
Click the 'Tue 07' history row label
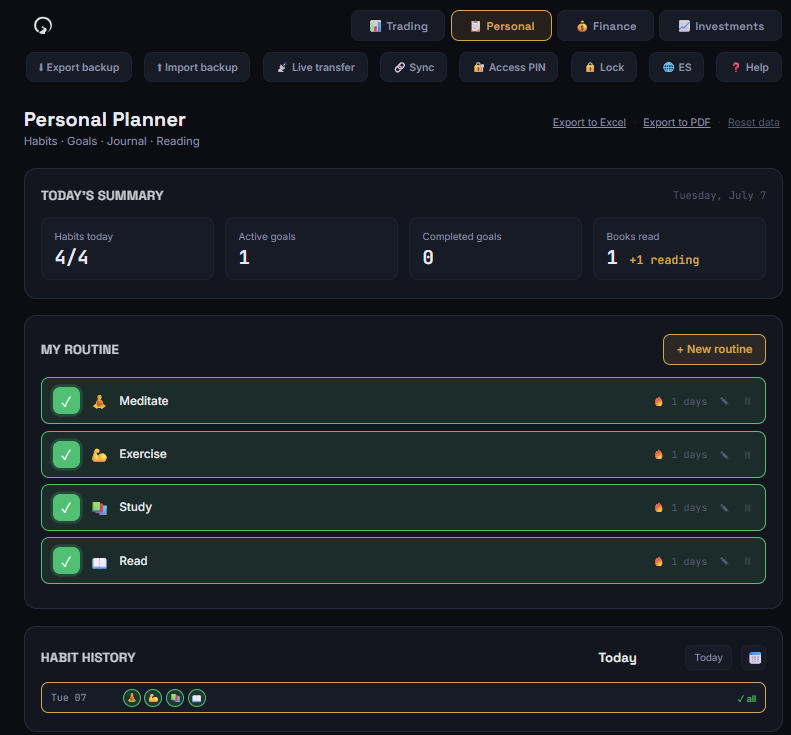pos(69,698)
